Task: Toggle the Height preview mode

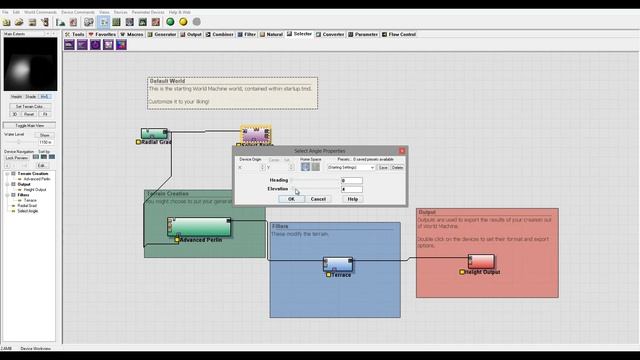Action: point(16,97)
